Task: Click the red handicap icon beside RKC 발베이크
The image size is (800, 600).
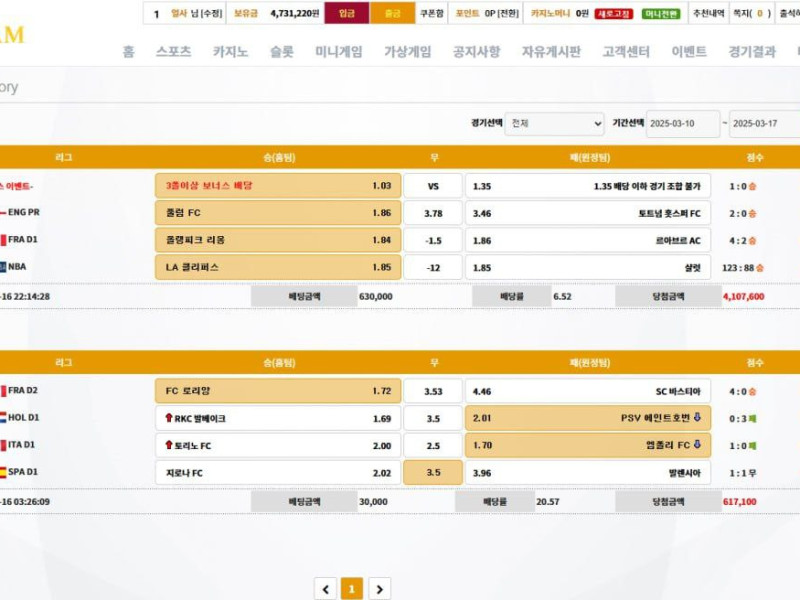Action: [x=167, y=418]
